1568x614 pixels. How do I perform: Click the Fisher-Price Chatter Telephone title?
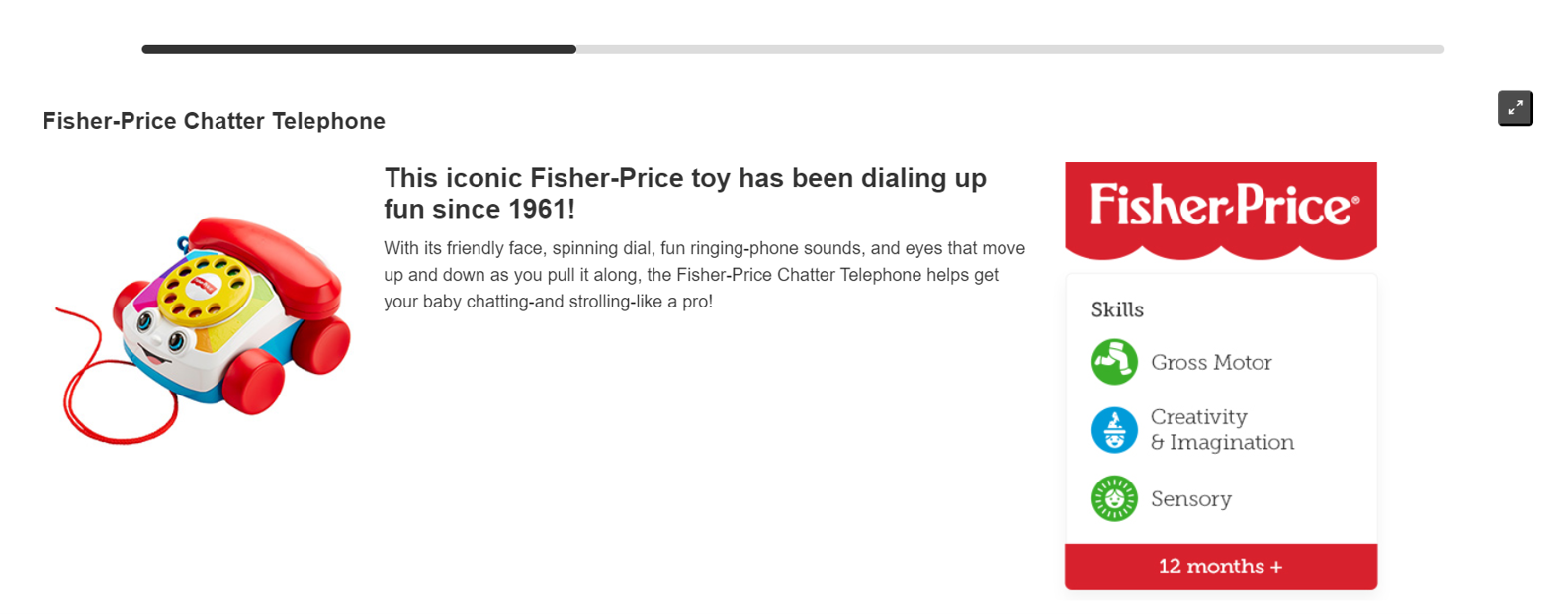click(x=214, y=121)
